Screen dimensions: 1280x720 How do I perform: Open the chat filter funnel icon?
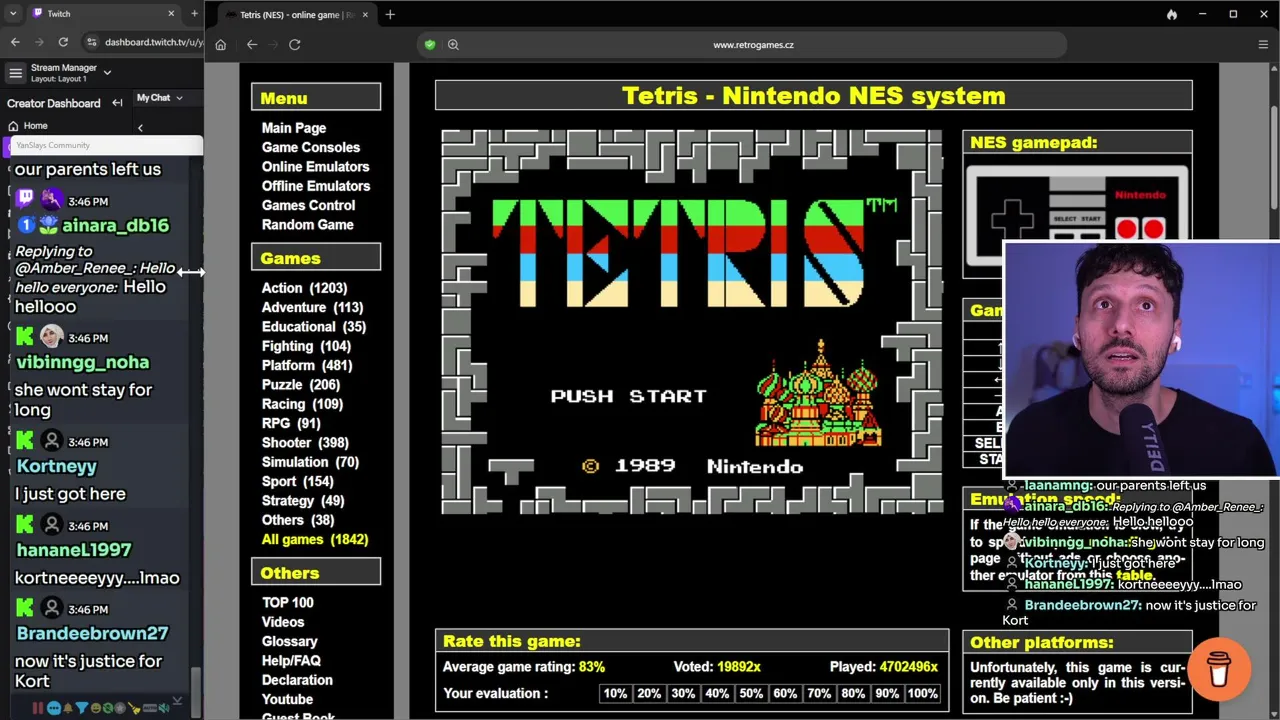[x=82, y=708]
